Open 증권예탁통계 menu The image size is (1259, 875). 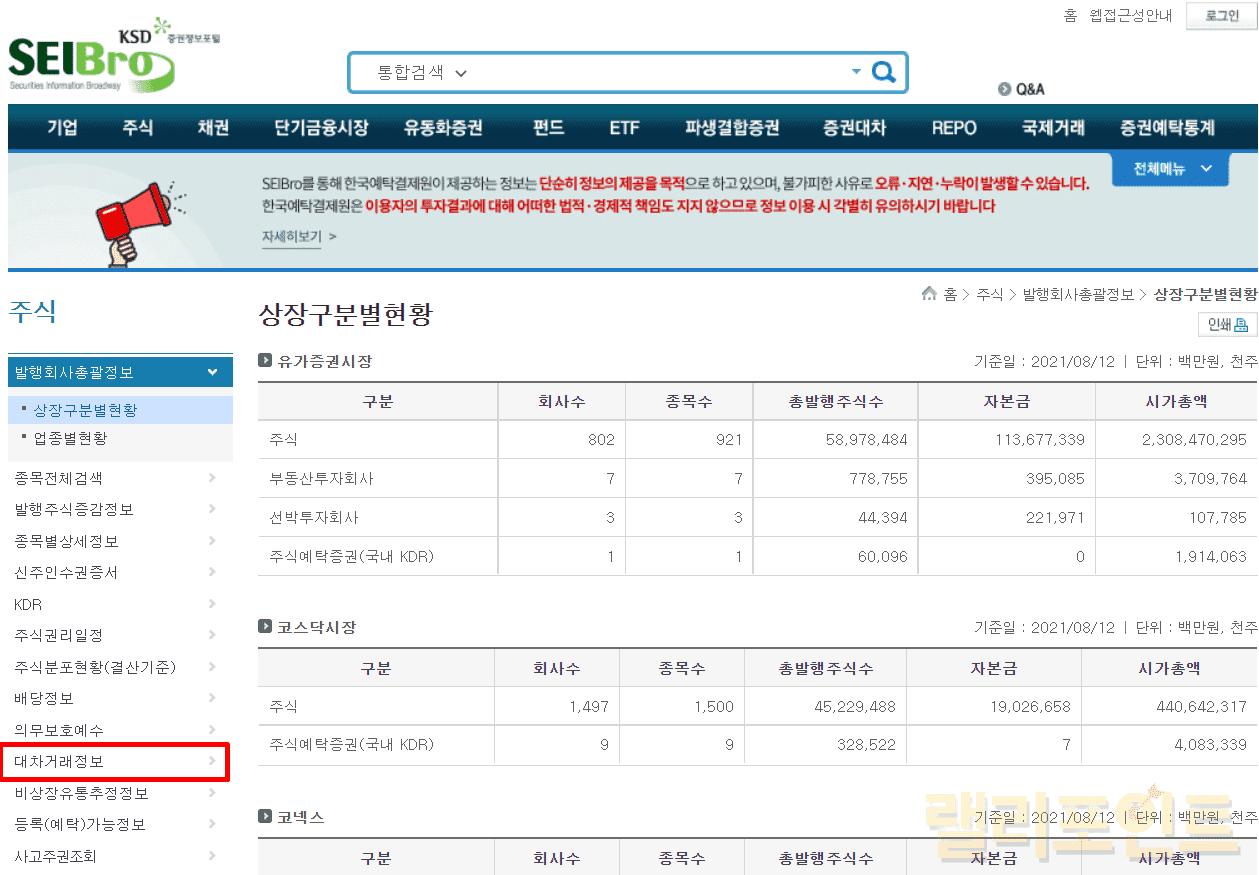click(1167, 128)
